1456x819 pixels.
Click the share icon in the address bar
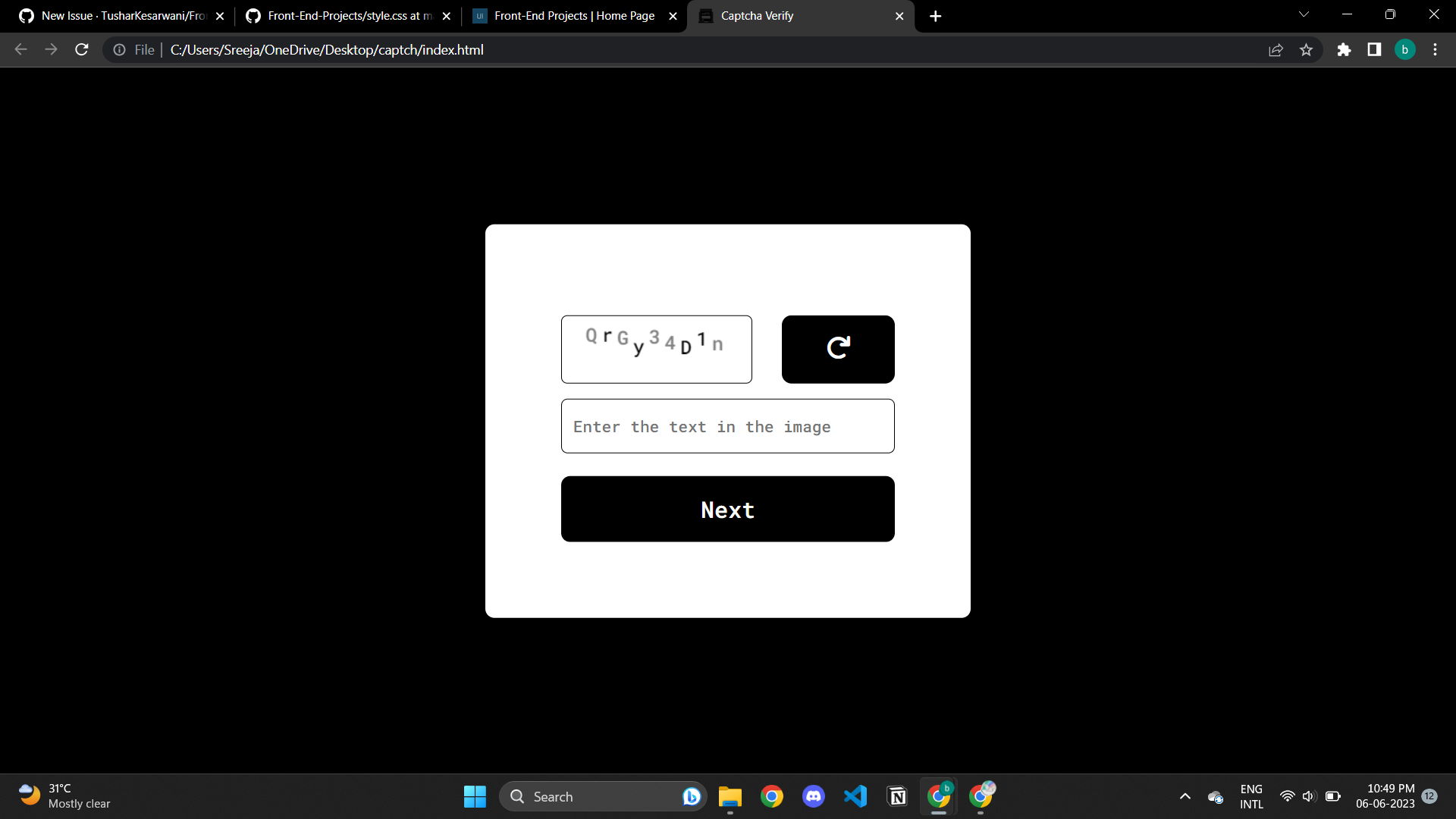[1276, 49]
